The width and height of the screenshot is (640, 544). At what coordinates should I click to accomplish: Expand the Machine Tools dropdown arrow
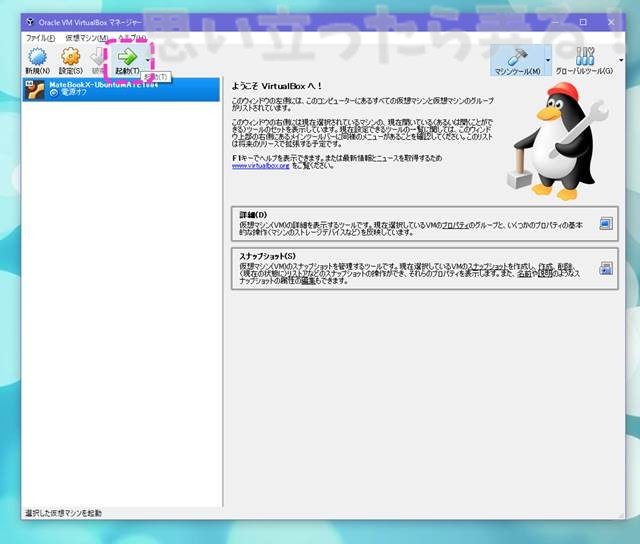coord(548,60)
